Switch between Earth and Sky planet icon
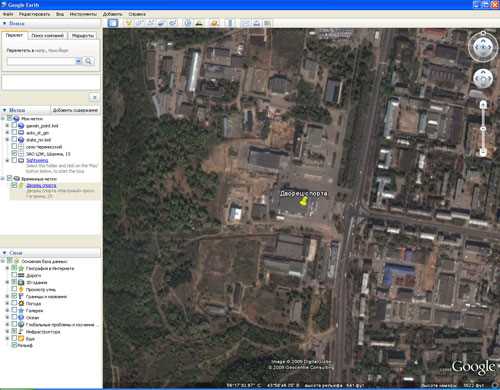The height and width of the screenshot is (390, 500). point(214,23)
